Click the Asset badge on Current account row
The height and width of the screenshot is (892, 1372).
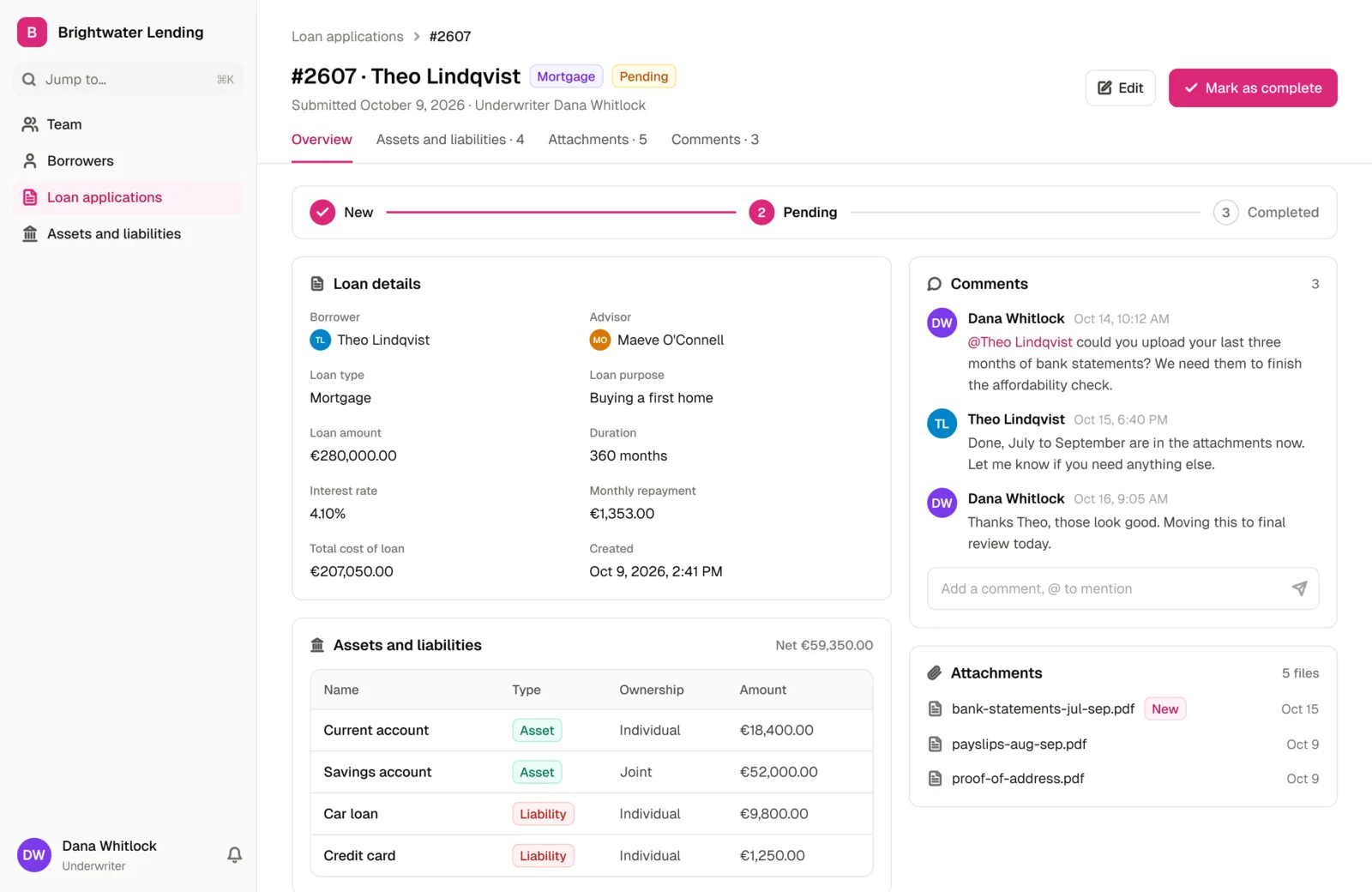(x=537, y=731)
